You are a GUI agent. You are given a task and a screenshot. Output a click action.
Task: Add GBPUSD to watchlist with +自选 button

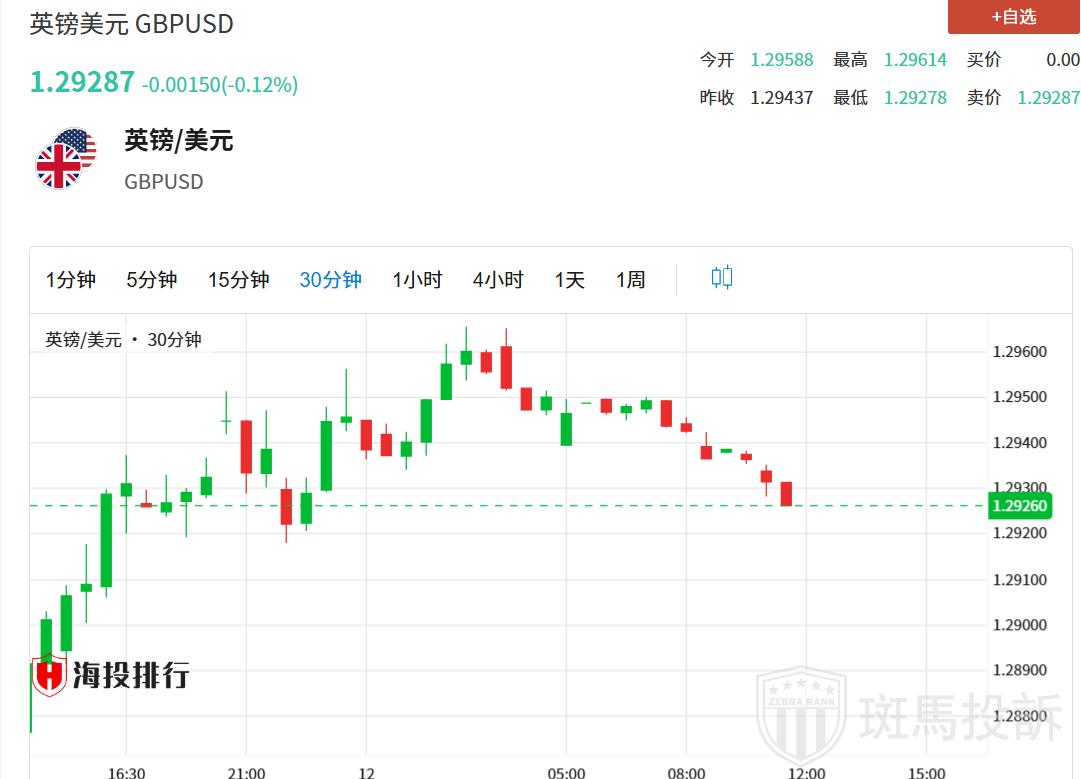click(1013, 17)
